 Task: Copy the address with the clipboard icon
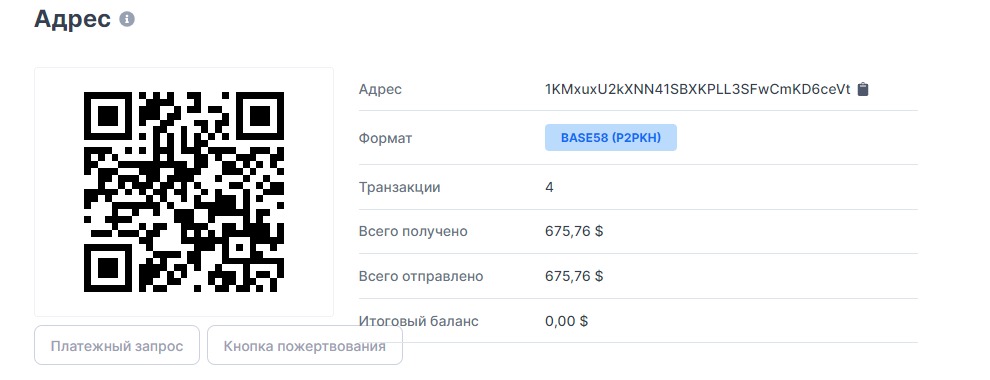tap(863, 89)
